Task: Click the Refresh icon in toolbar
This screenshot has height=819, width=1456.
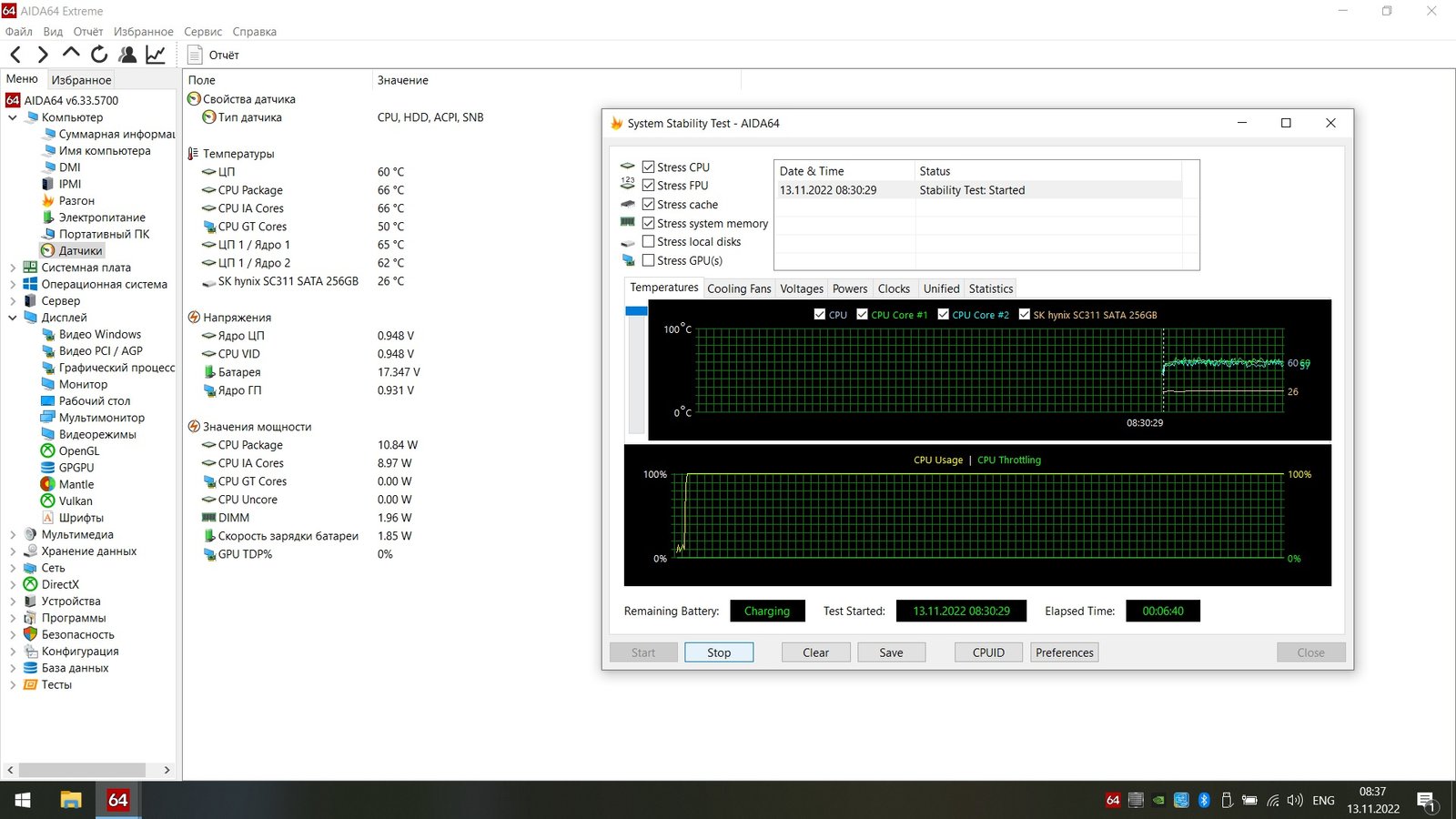Action: coord(99,55)
